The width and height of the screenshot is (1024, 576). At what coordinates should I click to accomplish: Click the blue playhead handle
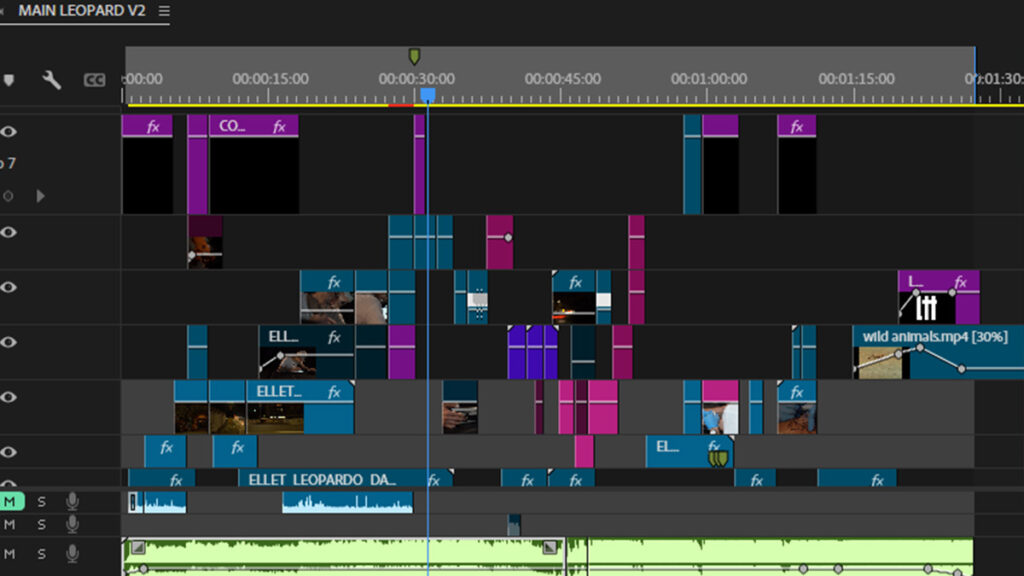click(428, 94)
